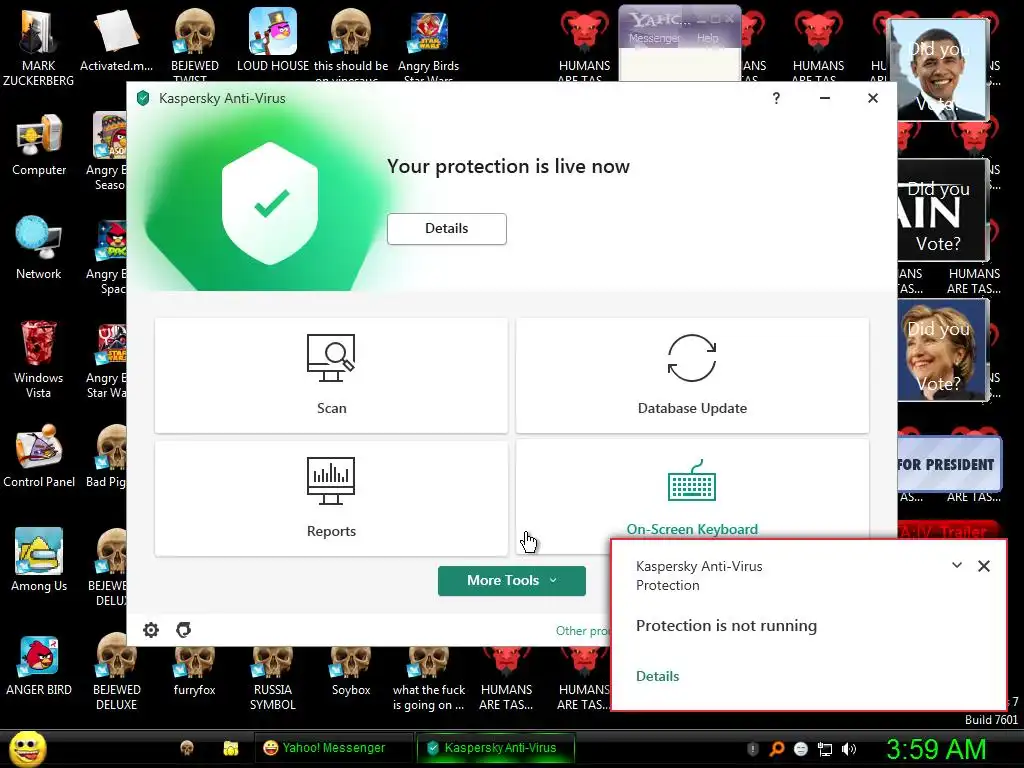Screen dimensions: 1024x768
Task: Open the Scan tile in Kaspersky
Action: tap(331, 376)
